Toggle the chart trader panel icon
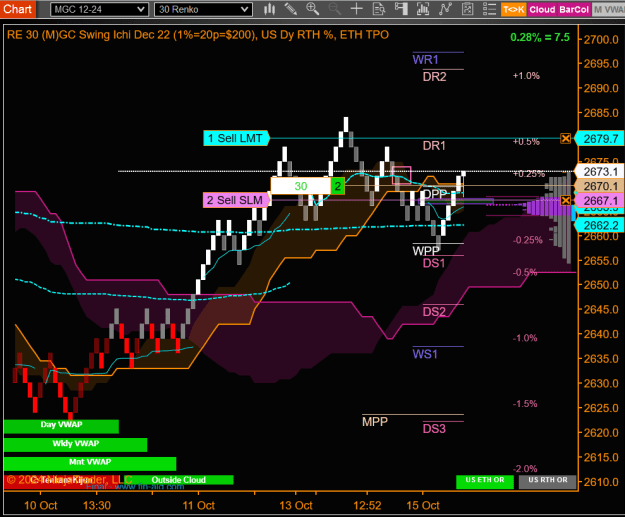 401,9
